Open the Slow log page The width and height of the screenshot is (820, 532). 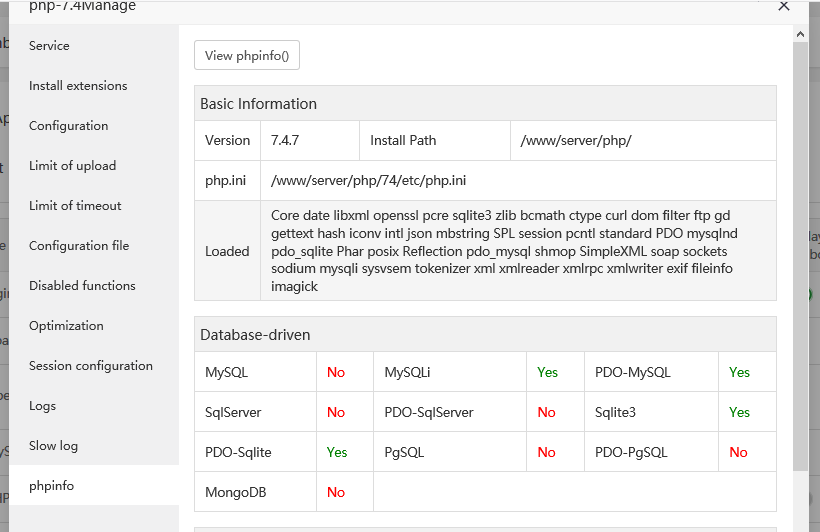click(53, 446)
